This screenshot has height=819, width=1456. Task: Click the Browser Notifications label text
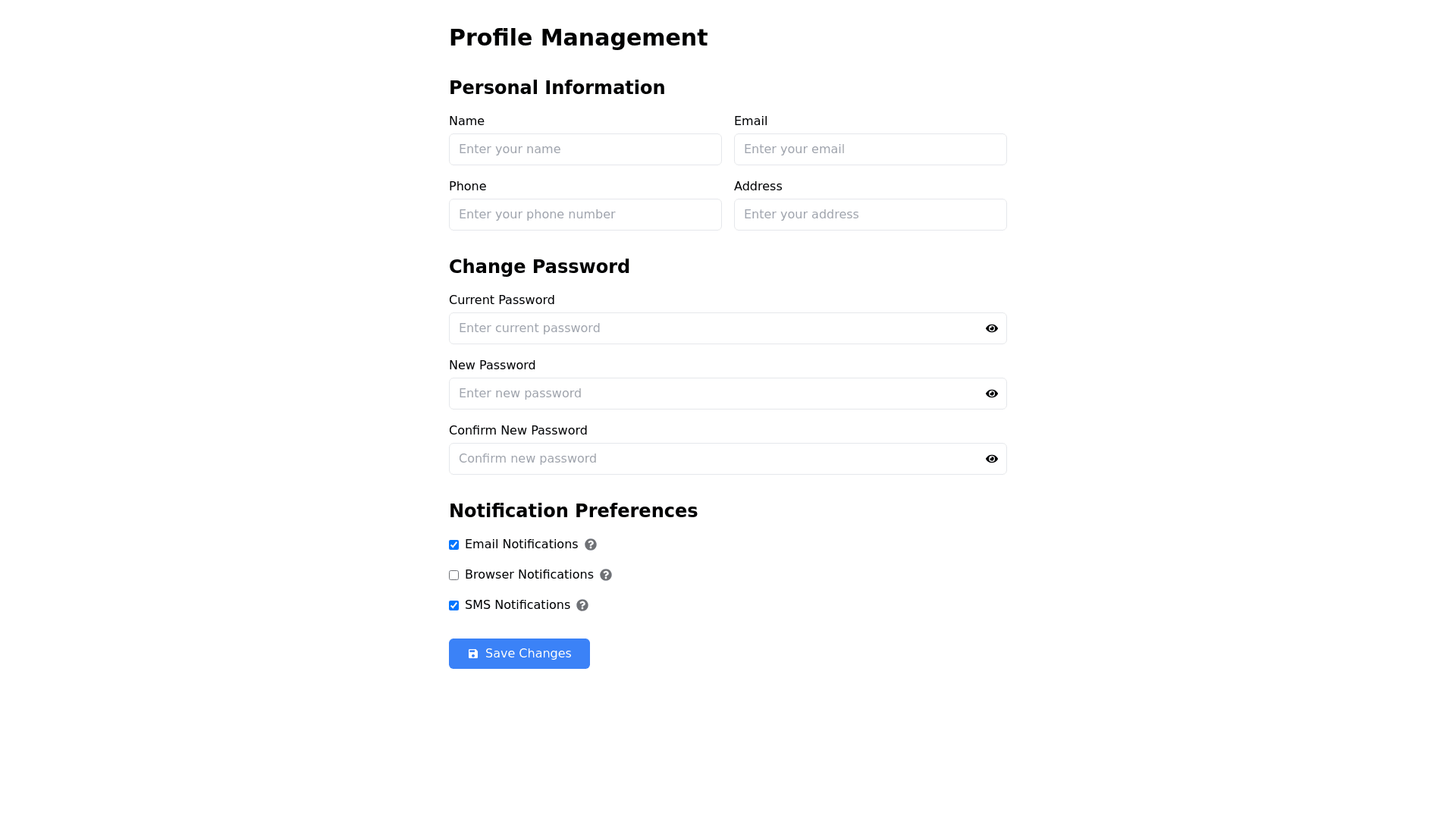pyautogui.click(x=529, y=575)
